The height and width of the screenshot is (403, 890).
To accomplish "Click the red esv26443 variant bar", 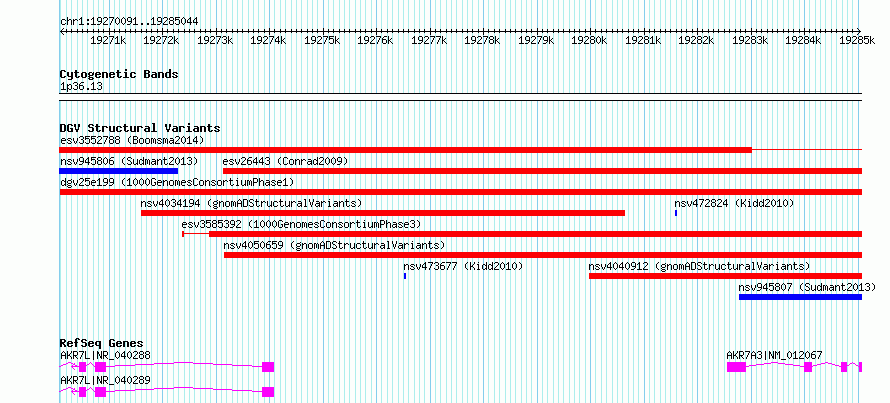I will click(543, 170).
